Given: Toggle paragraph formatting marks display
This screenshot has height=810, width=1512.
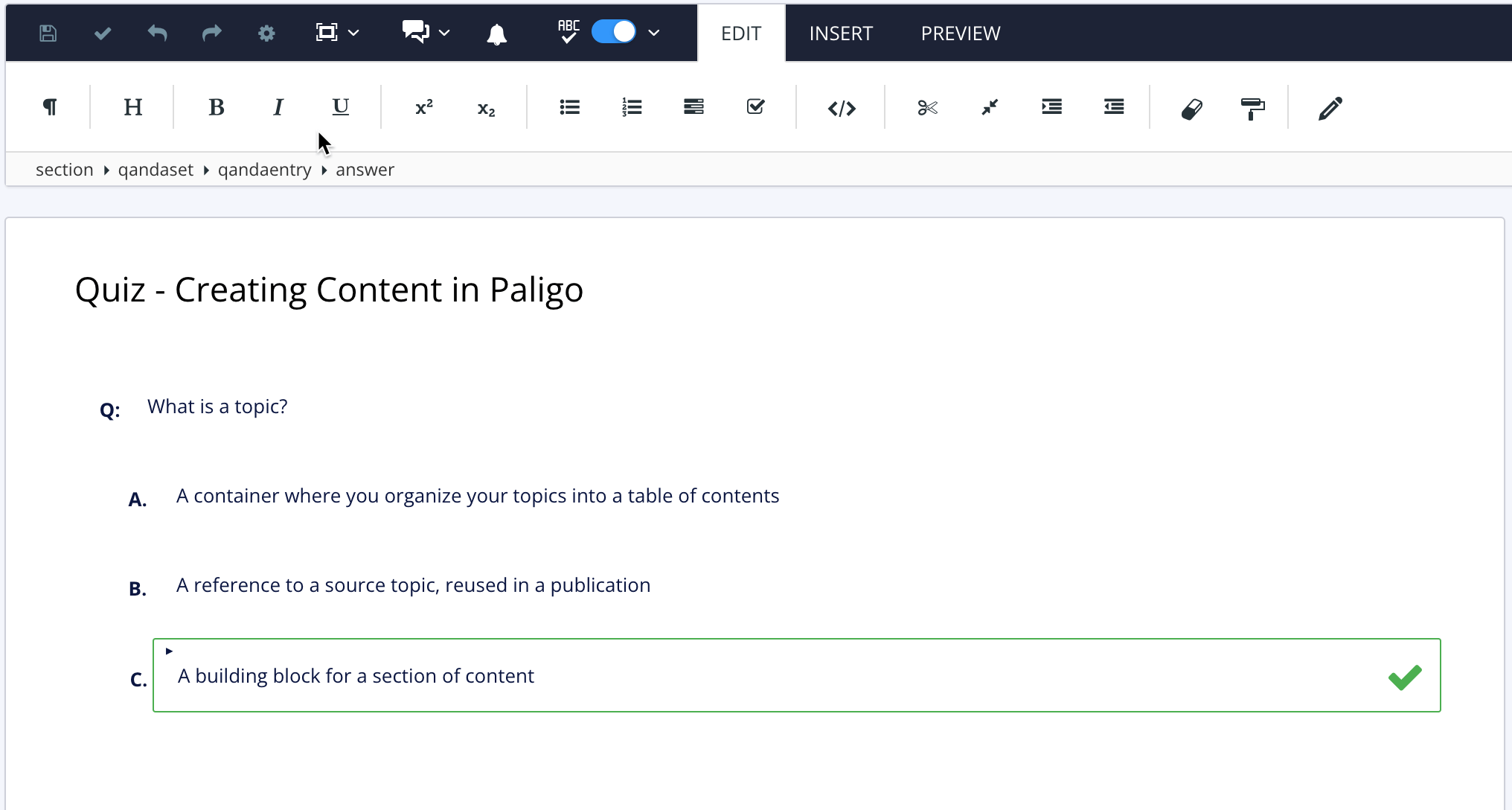Looking at the screenshot, I should tap(49, 107).
